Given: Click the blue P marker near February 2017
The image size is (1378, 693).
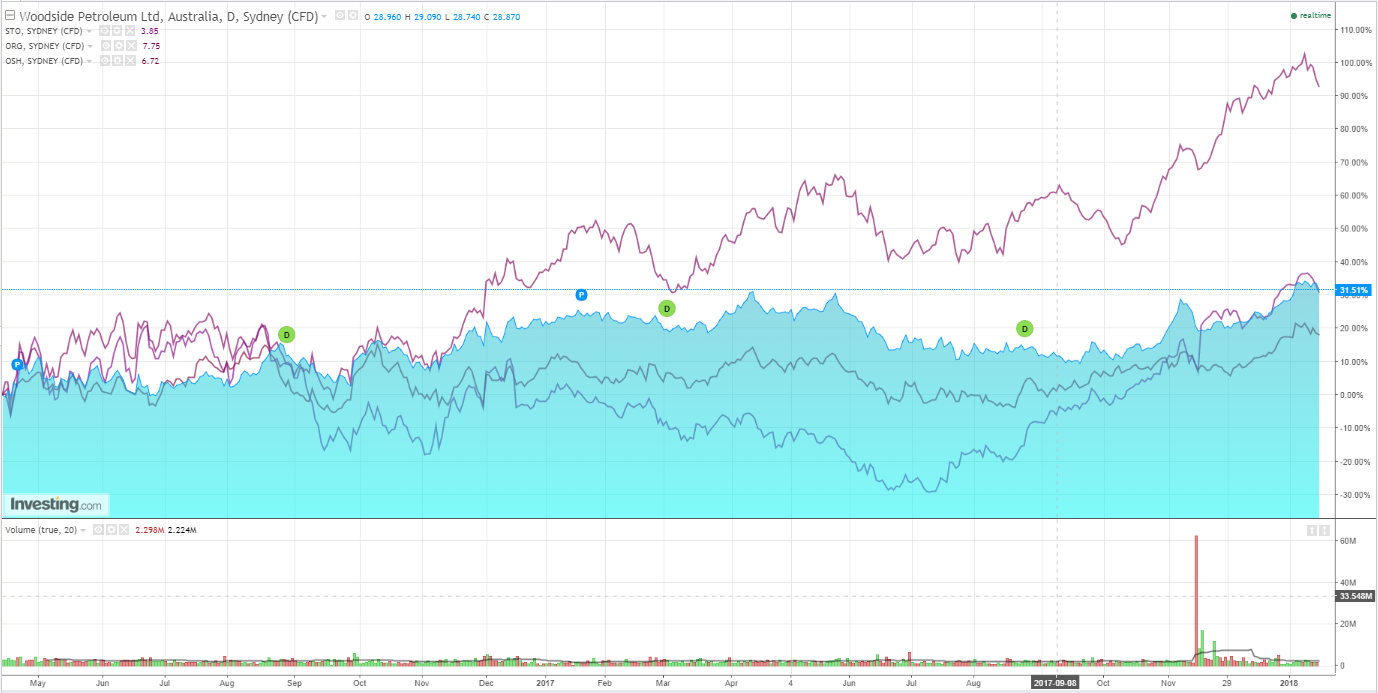Looking at the screenshot, I should 581,294.
